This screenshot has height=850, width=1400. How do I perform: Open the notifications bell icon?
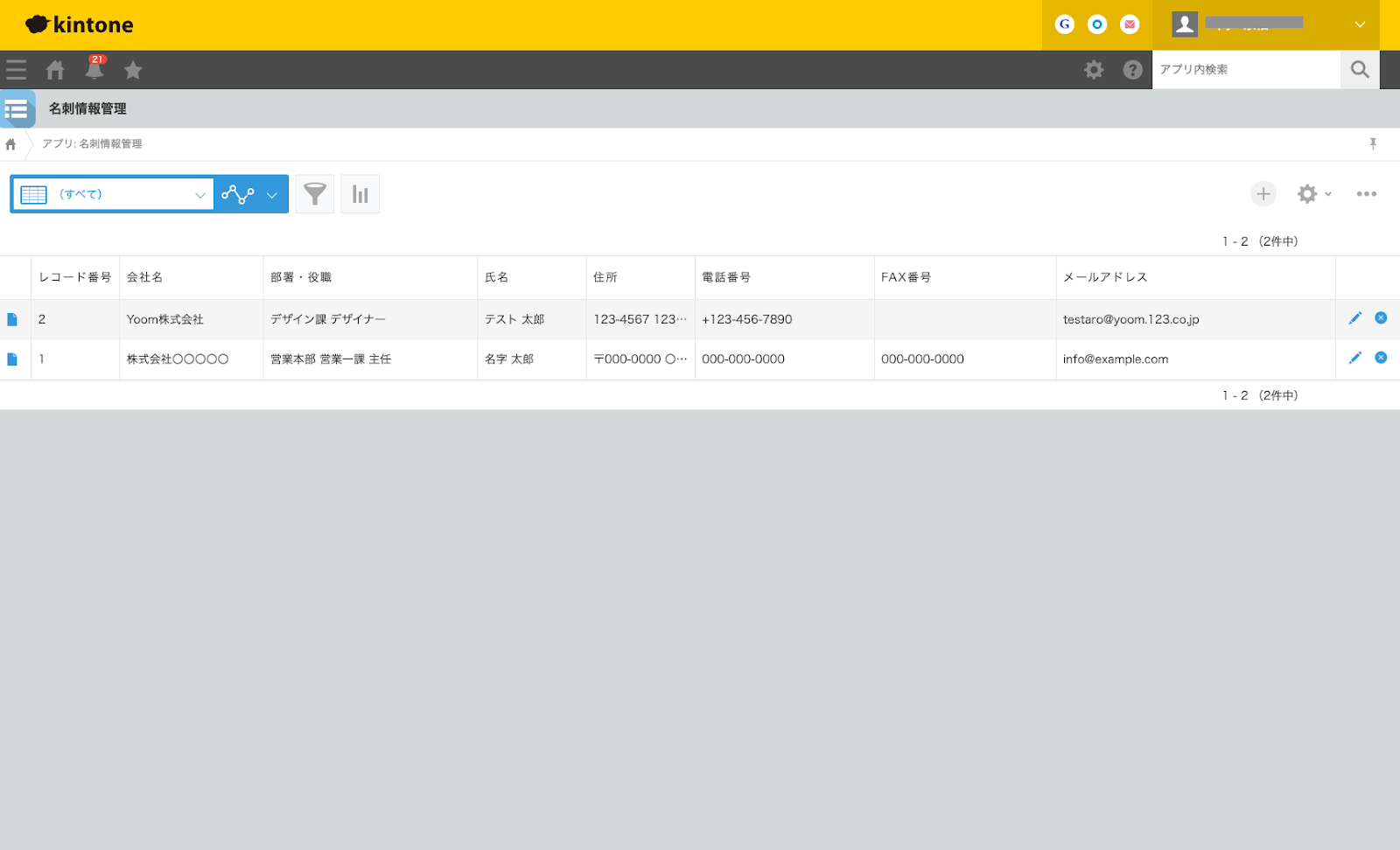click(94, 69)
